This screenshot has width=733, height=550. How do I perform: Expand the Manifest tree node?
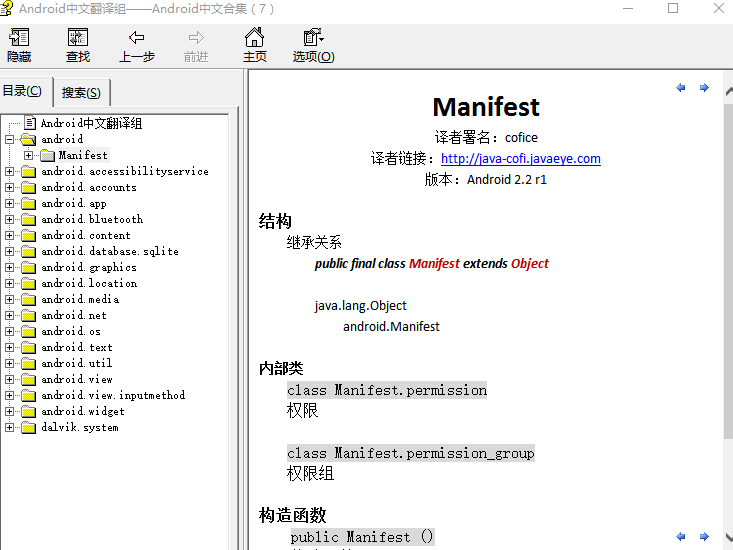[x=28, y=156]
